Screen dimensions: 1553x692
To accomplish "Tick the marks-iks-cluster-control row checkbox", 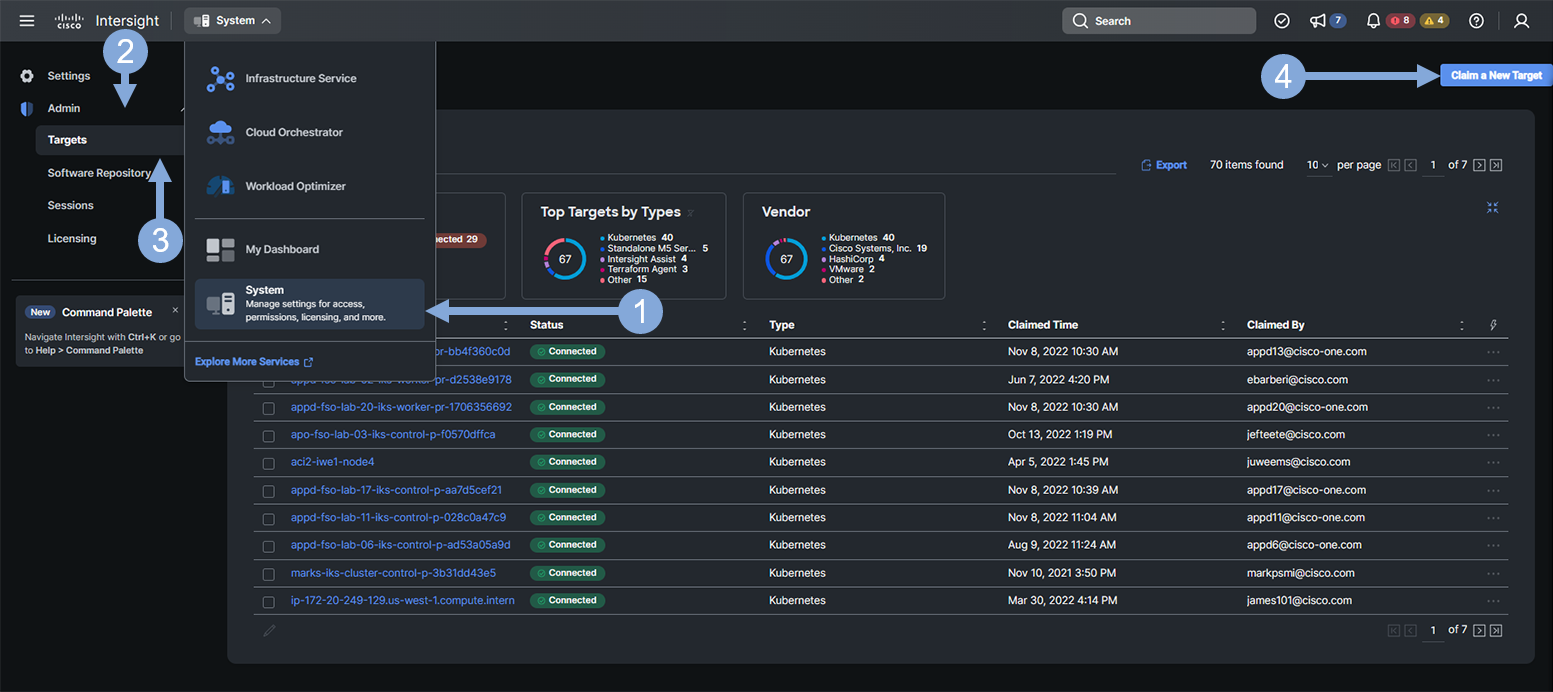I will coord(268,575).
